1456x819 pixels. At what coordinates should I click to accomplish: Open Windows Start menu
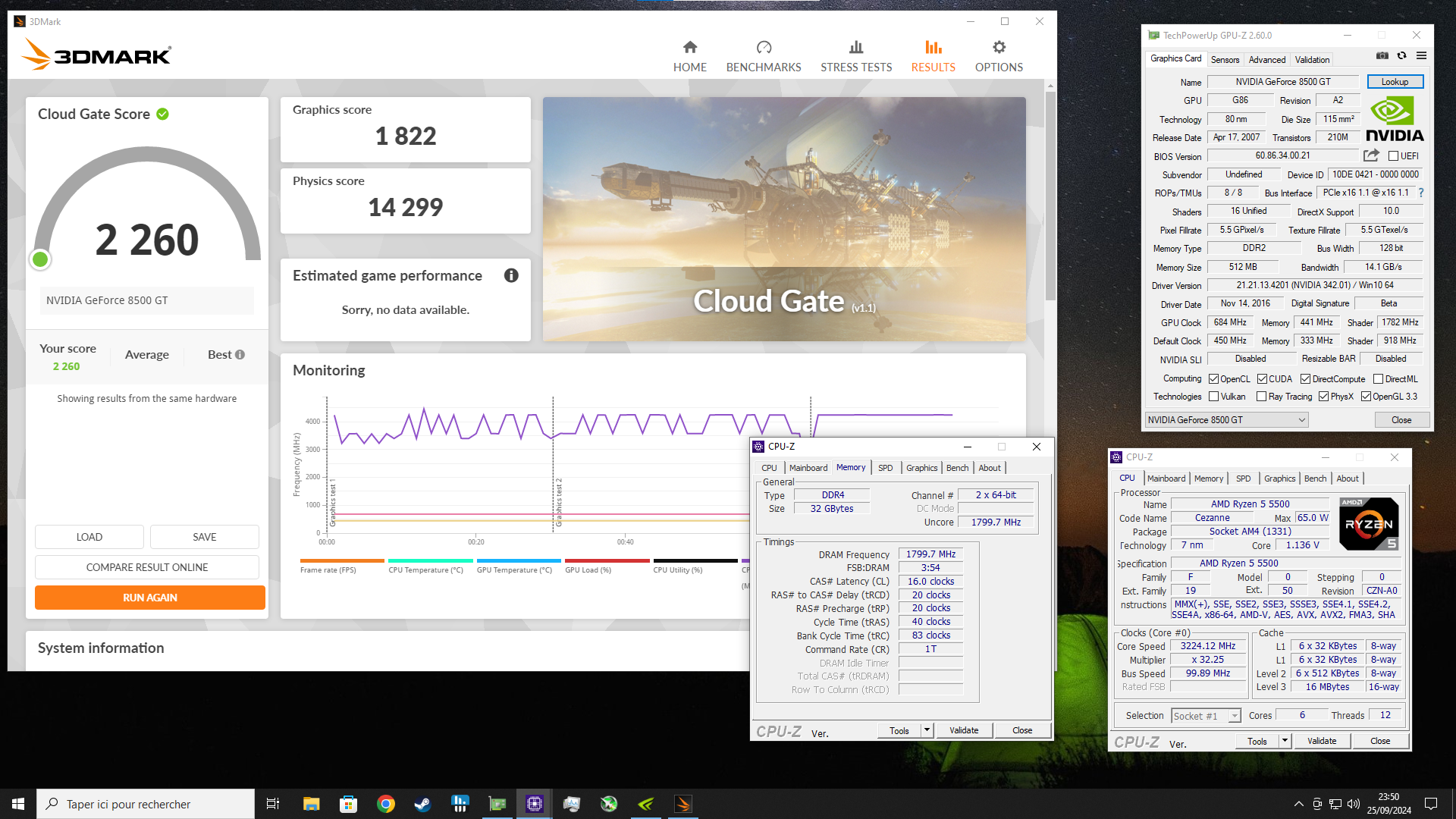(x=18, y=804)
